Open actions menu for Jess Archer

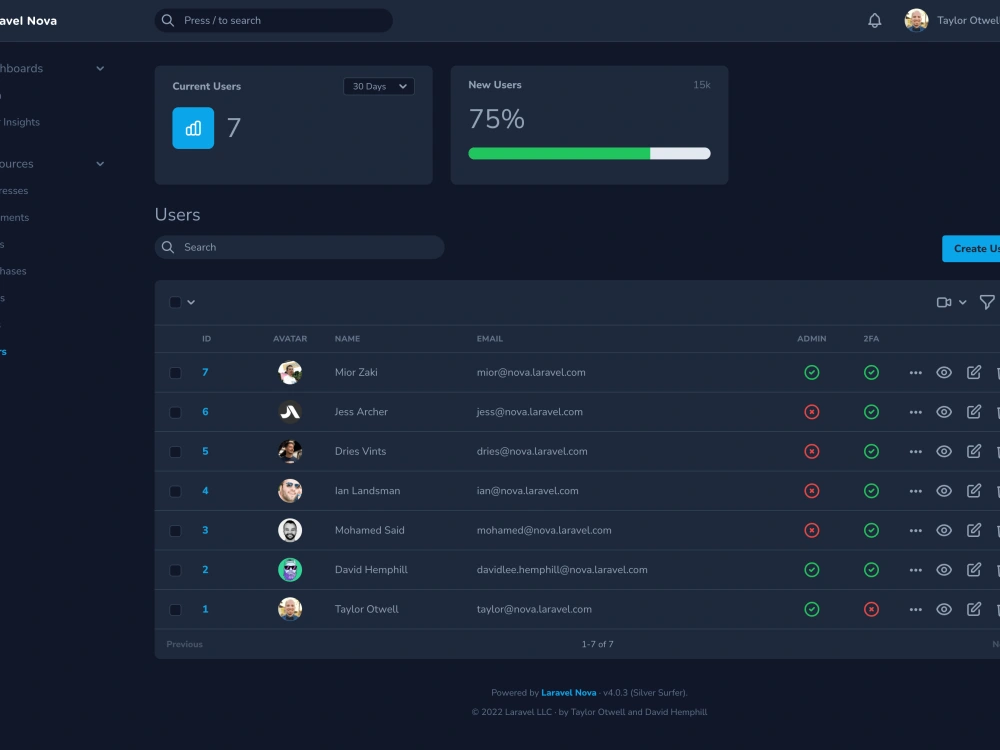915,412
